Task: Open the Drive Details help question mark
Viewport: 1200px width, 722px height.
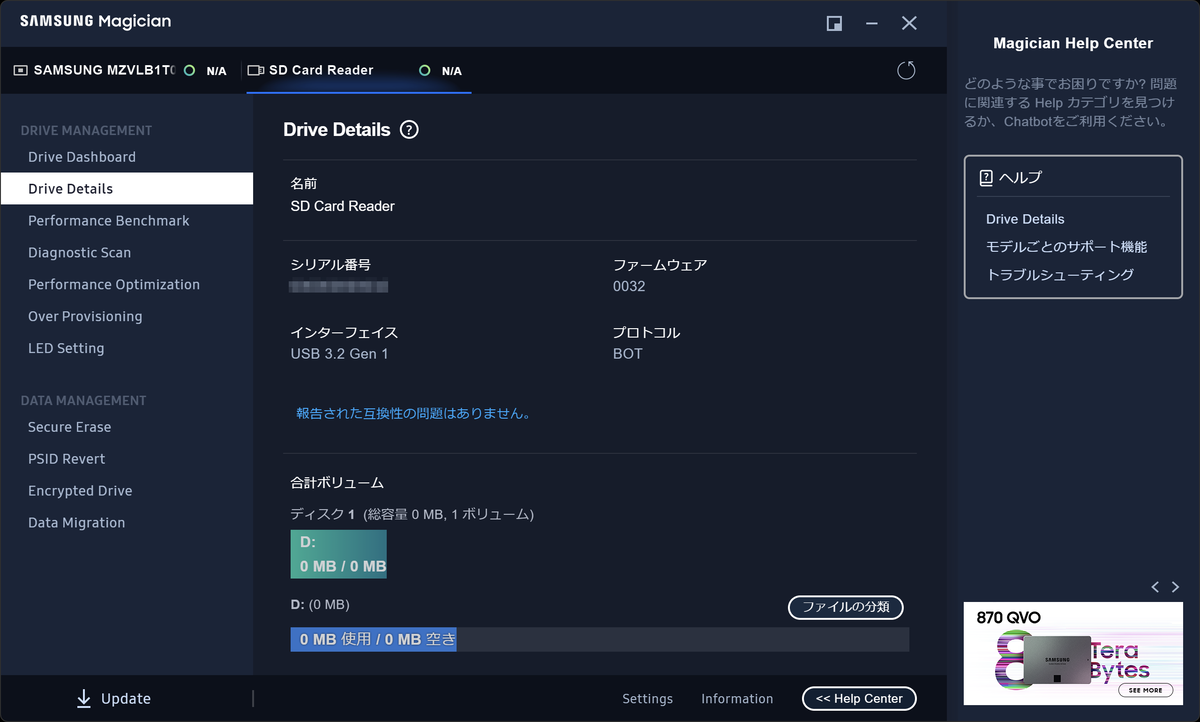Action: pos(409,129)
